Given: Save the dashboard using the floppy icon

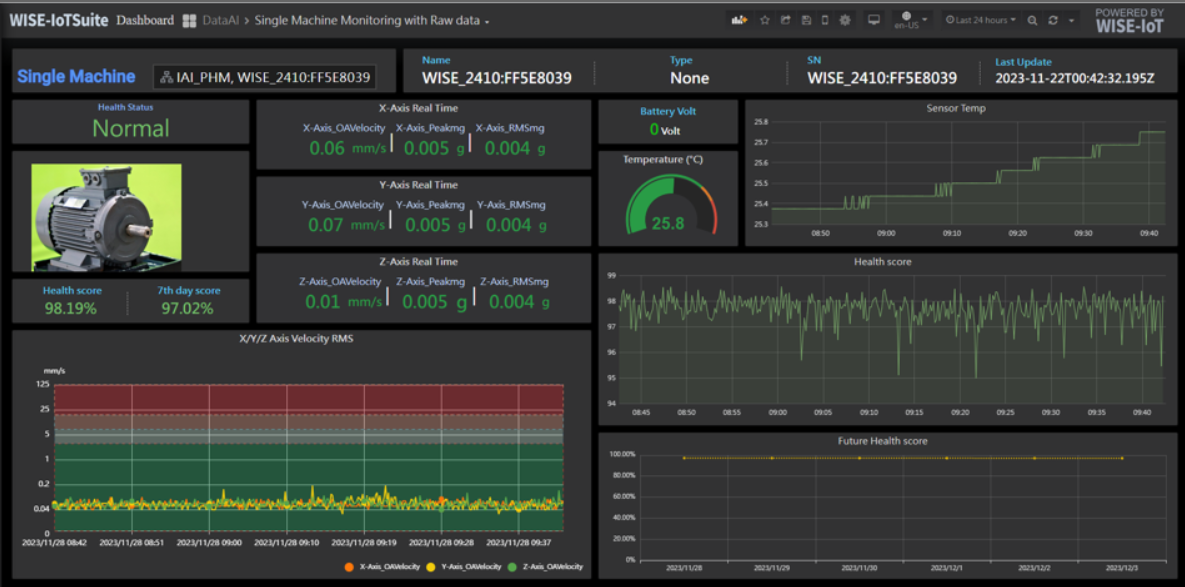Looking at the screenshot, I should (806, 19).
